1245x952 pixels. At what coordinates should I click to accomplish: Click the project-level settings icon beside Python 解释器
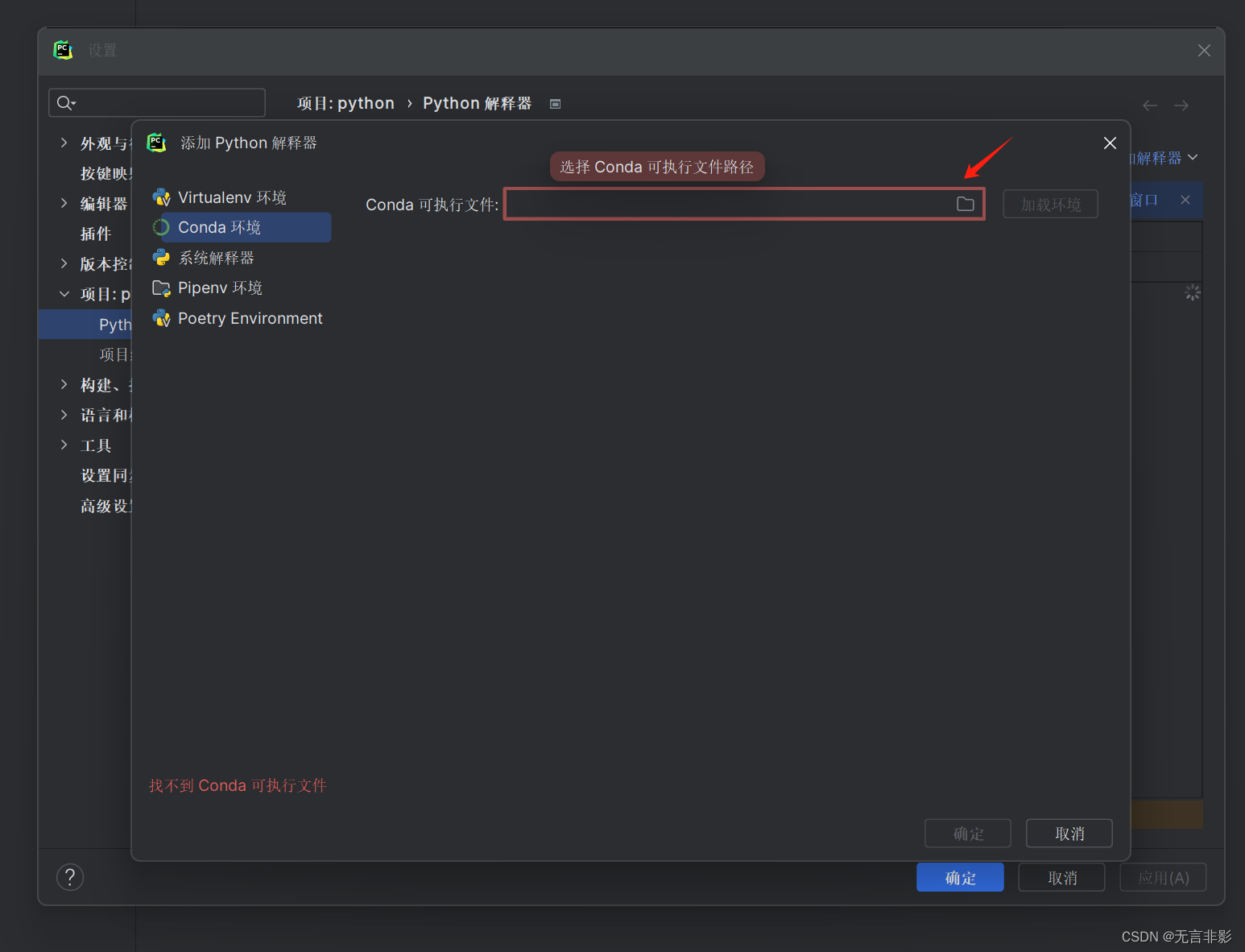[555, 104]
